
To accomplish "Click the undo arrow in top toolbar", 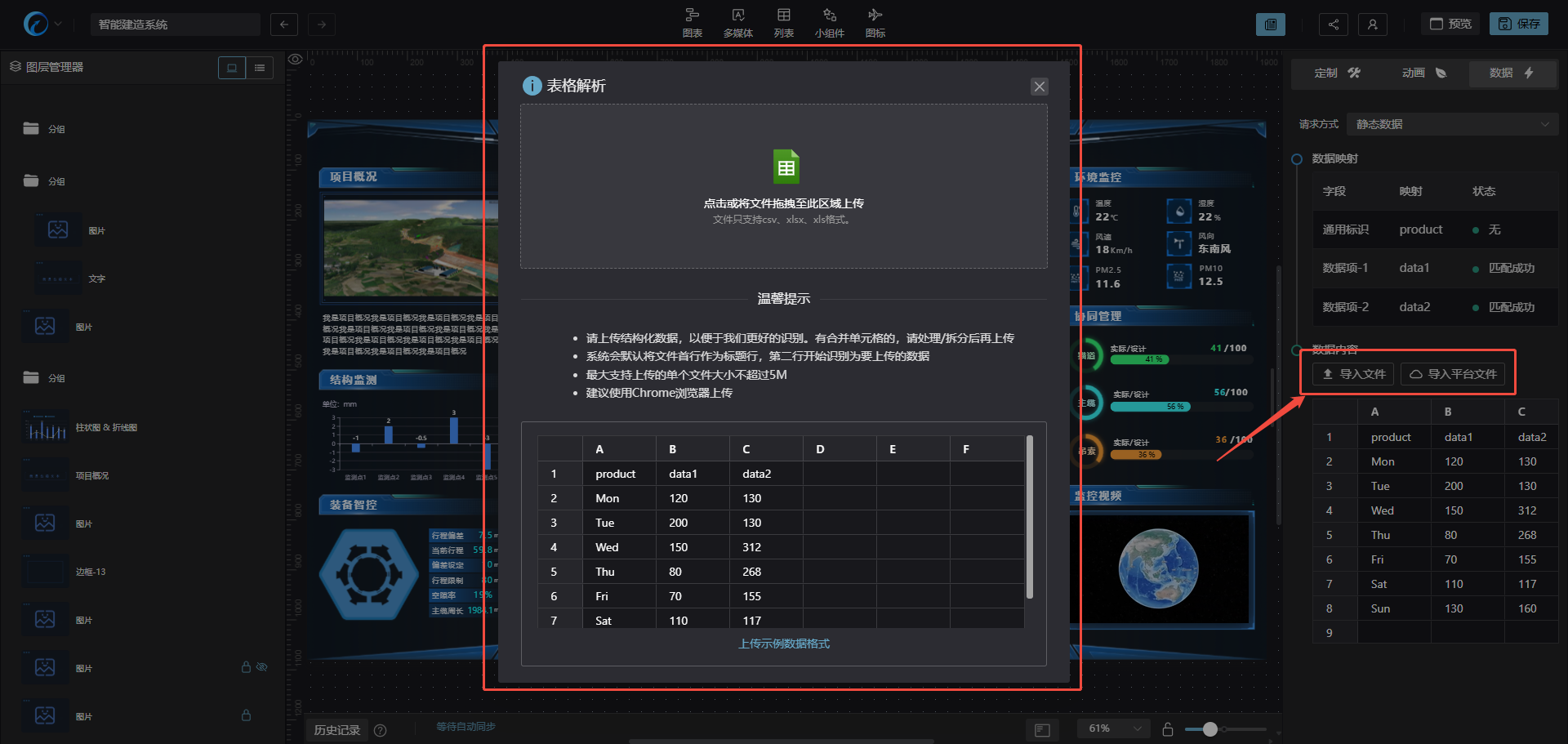I will point(284,25).
